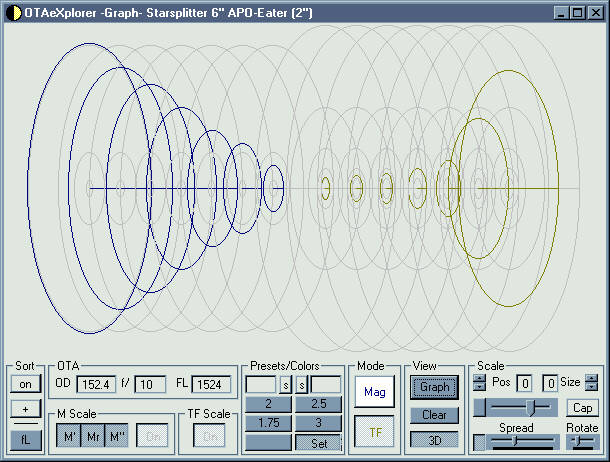
Task: Click the Pos stepper down arrow
Action: (480, 387)
